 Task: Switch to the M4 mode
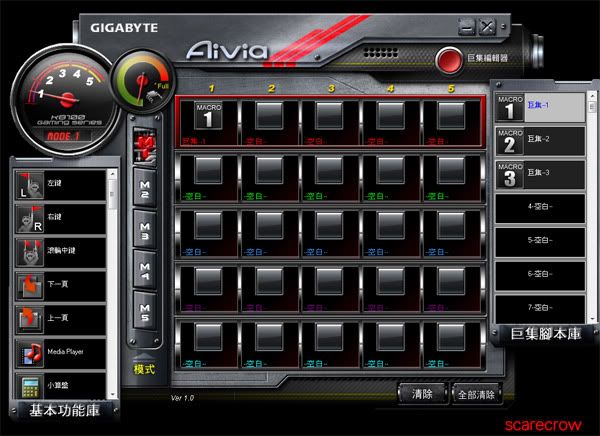(145, 271)
